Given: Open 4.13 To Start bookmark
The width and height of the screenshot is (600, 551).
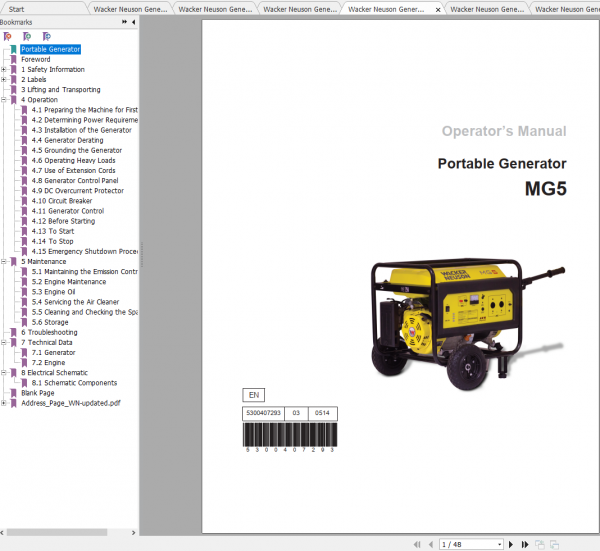Looking at the screenshot, I should coord(53,231).
